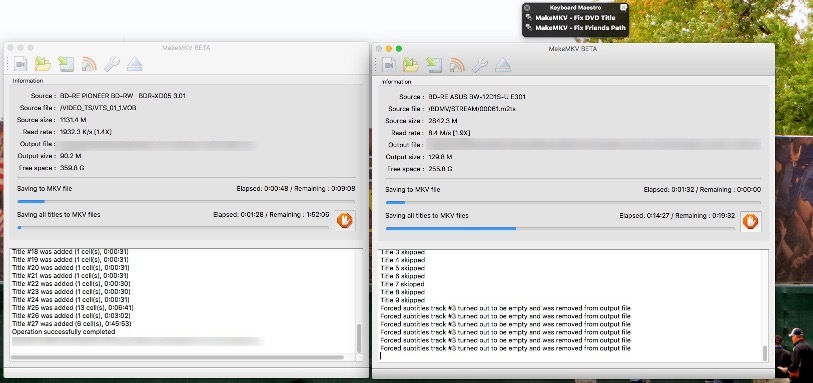
Task: Click right log vertical scrollbar
Action: (765, 353)
